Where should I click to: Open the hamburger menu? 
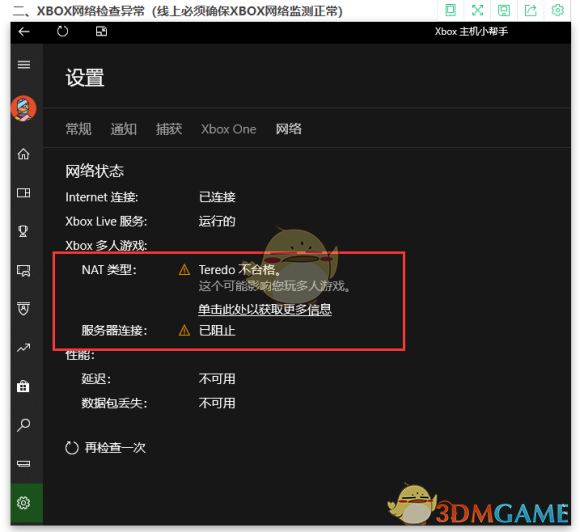24,65
